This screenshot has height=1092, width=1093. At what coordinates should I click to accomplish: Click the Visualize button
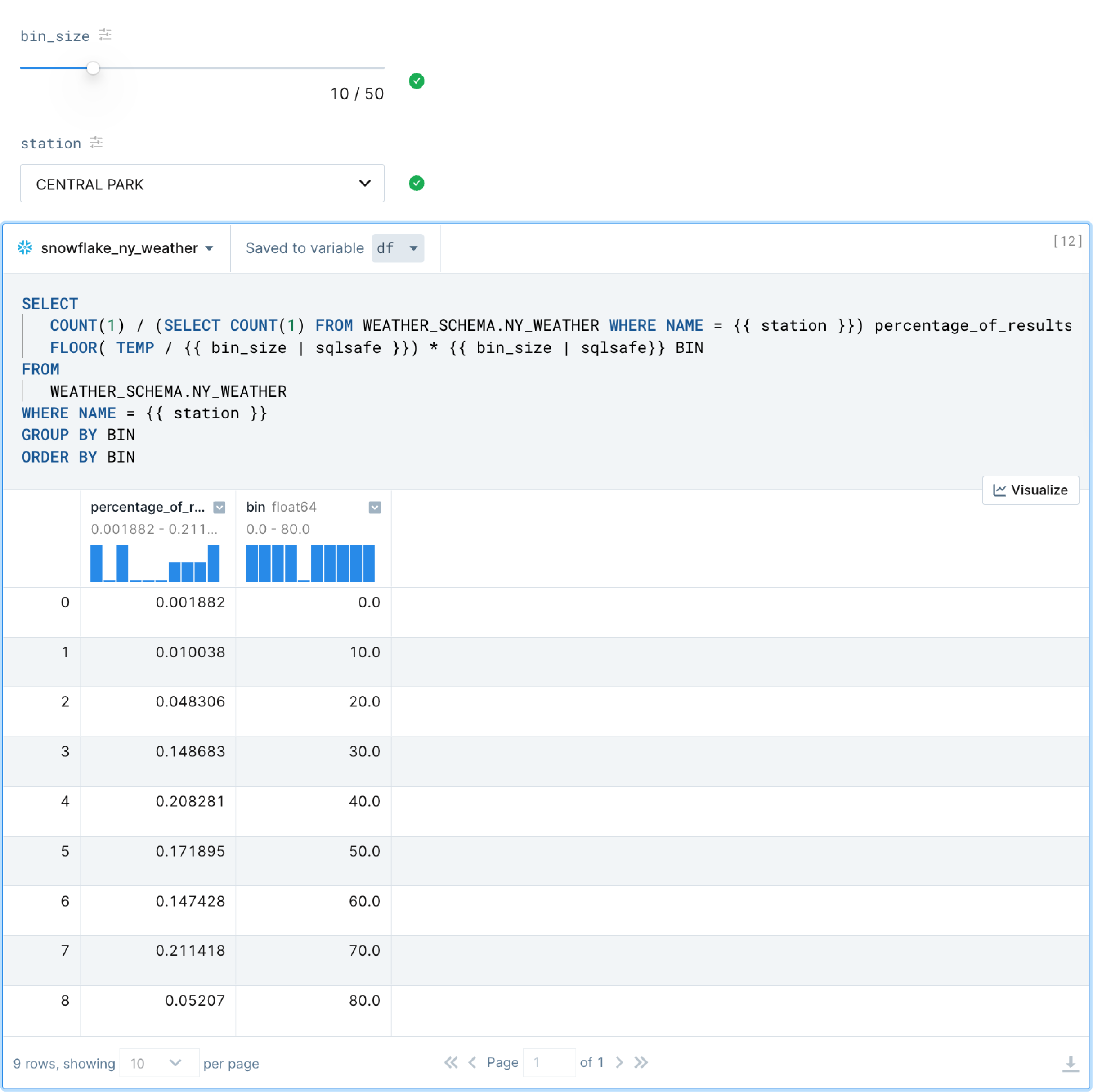(1030, 490)
